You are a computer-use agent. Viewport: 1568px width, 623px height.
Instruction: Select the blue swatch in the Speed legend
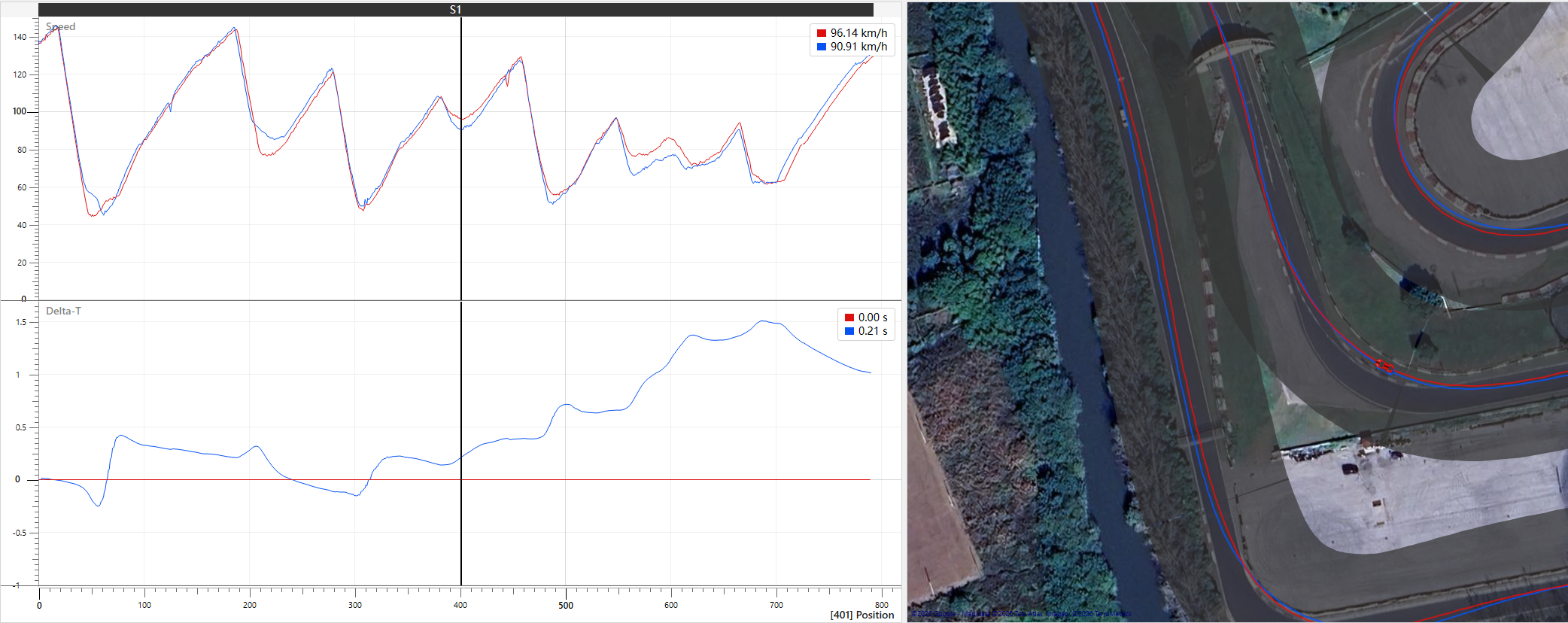coord(822,47)
